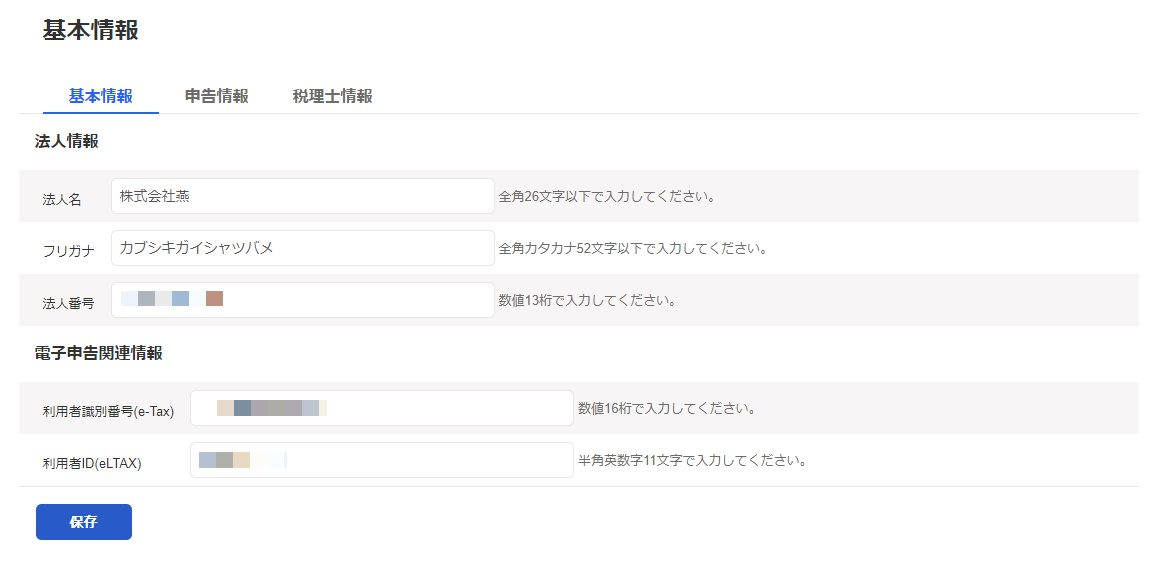Select the 基本情報 tab
The image size is (1166, 568).
click(100, 96)
